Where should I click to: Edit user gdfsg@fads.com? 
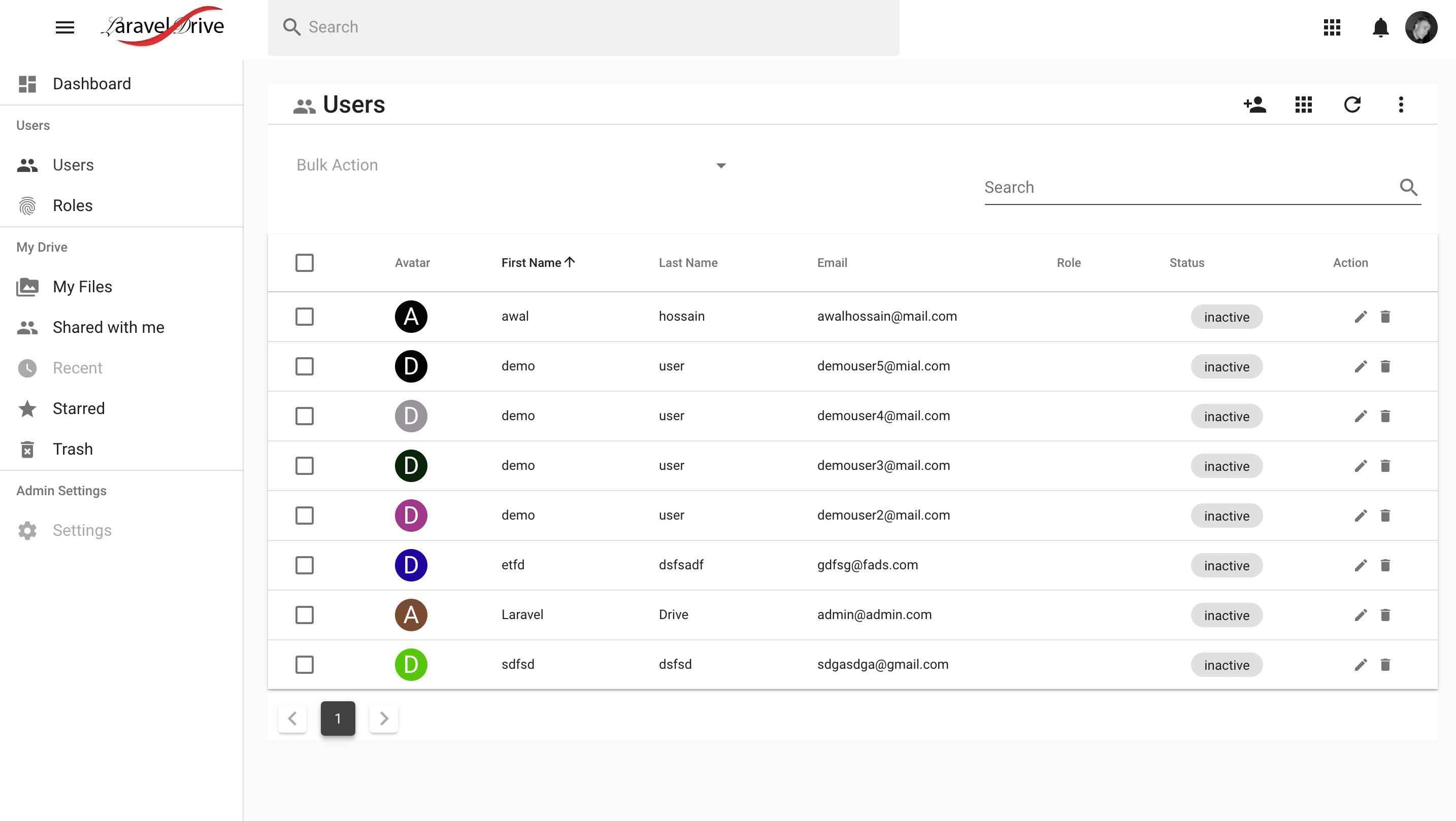[x=1361, y=565]
